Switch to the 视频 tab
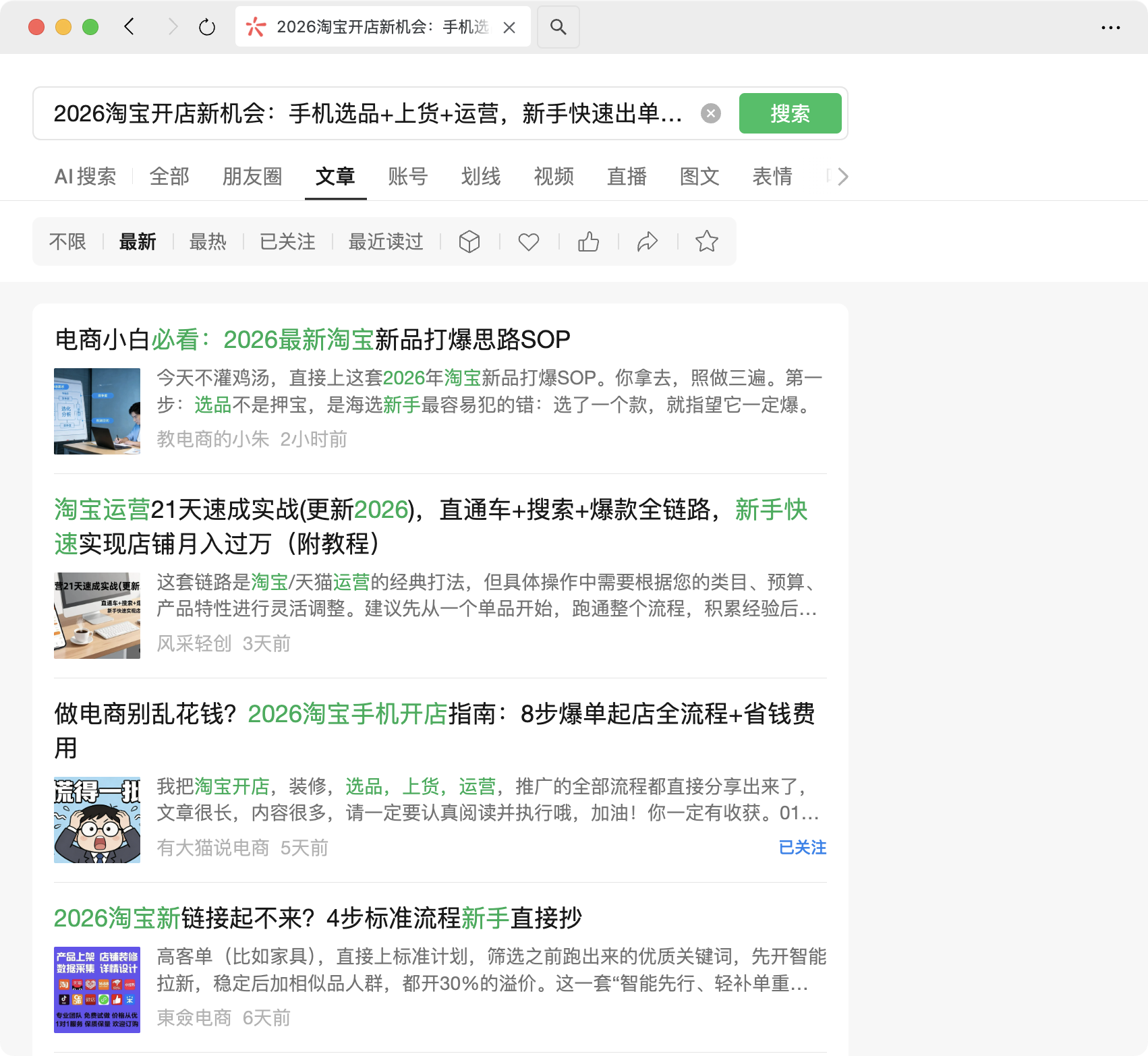 point(554,177)
